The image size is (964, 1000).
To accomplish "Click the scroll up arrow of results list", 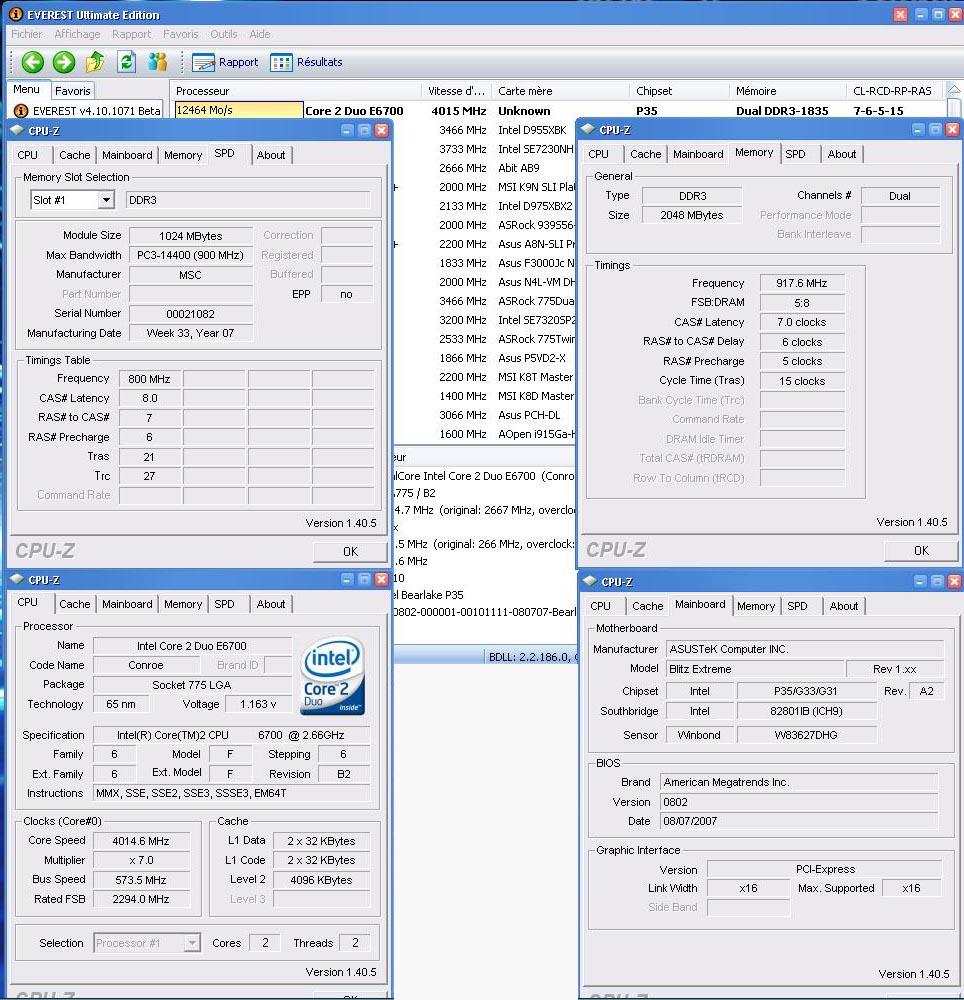I will pyautogui.click(x=953, y=90).
